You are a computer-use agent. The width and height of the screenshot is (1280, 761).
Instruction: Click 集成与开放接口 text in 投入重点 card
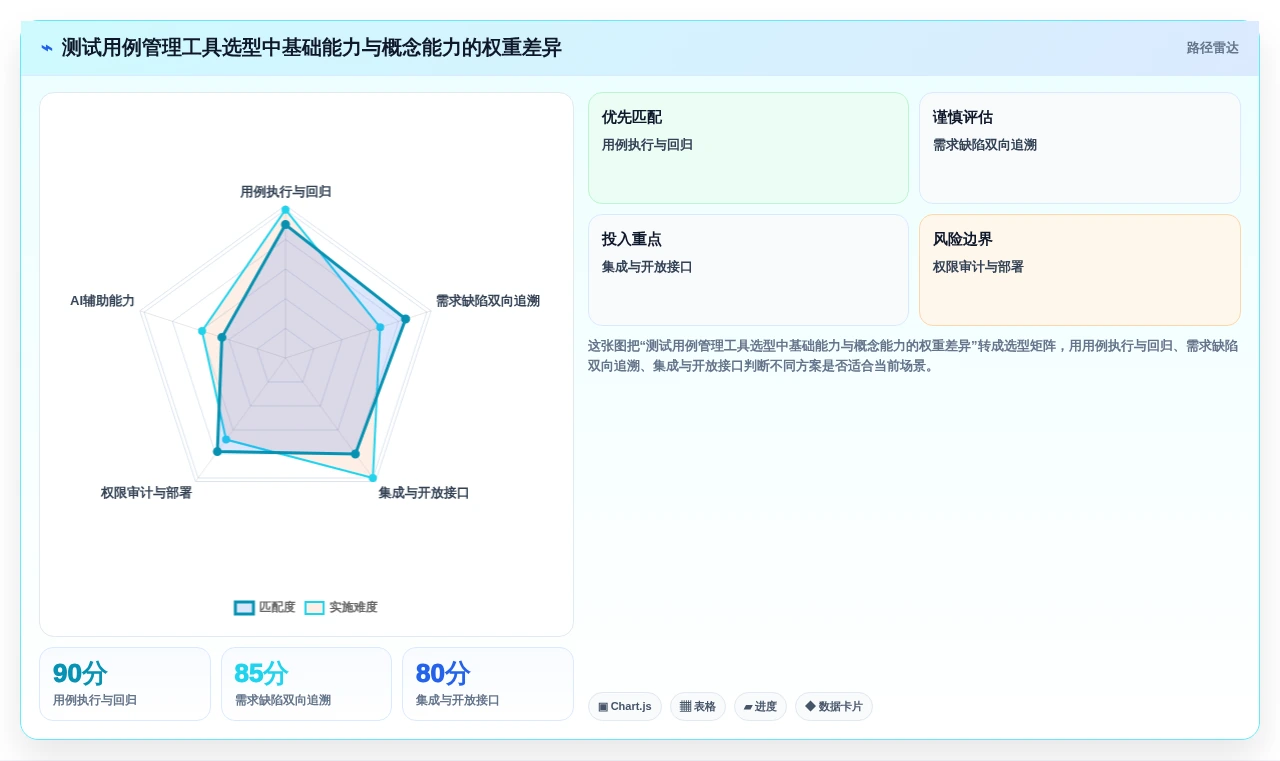(x=647, y=267)
